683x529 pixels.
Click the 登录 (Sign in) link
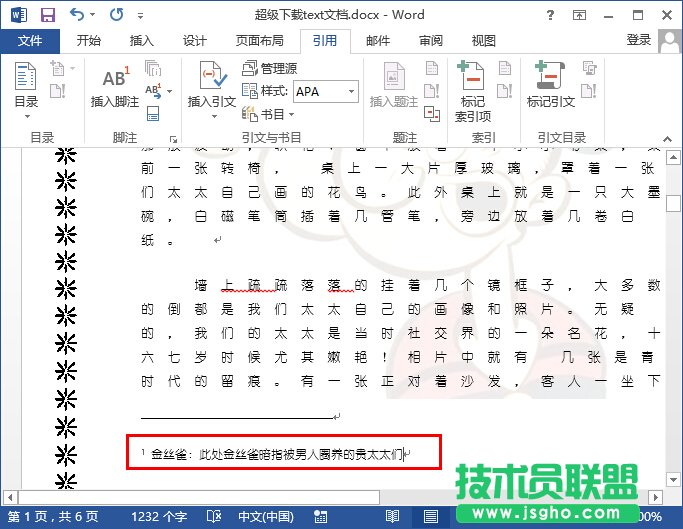(x=638, y=40)
